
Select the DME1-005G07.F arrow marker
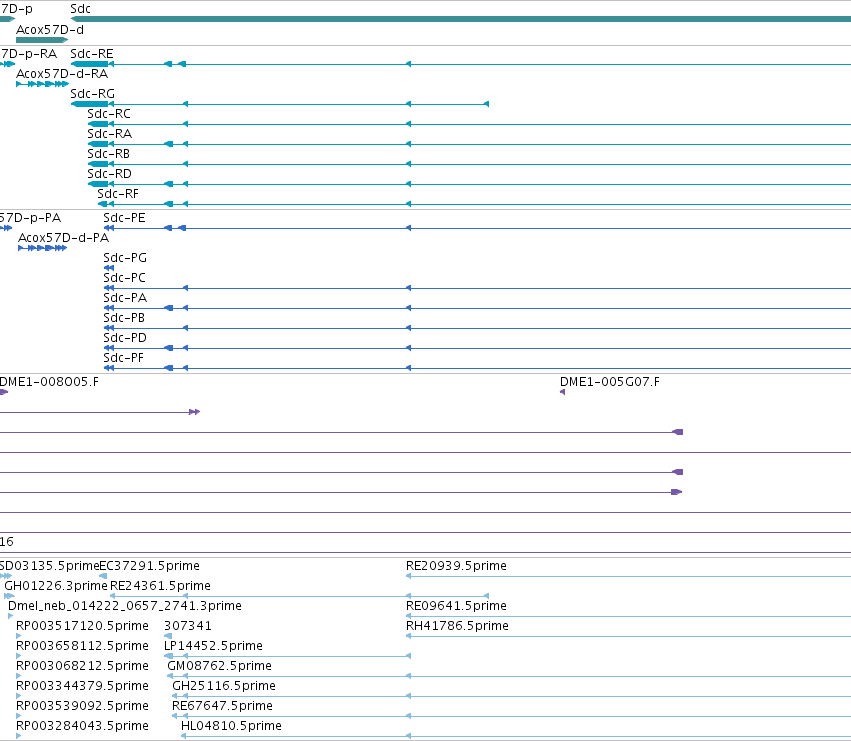click(x=562, y=392)
